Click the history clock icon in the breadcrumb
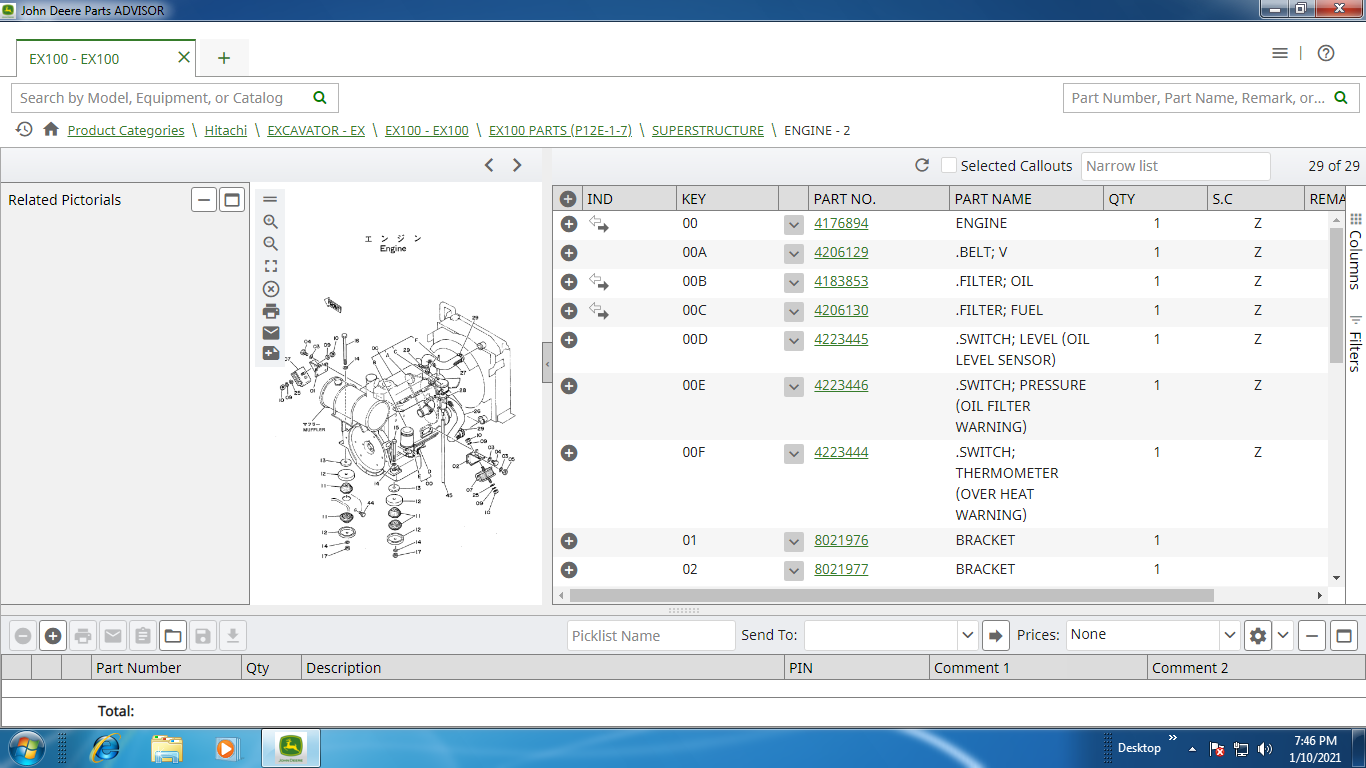 click(24, 130)
